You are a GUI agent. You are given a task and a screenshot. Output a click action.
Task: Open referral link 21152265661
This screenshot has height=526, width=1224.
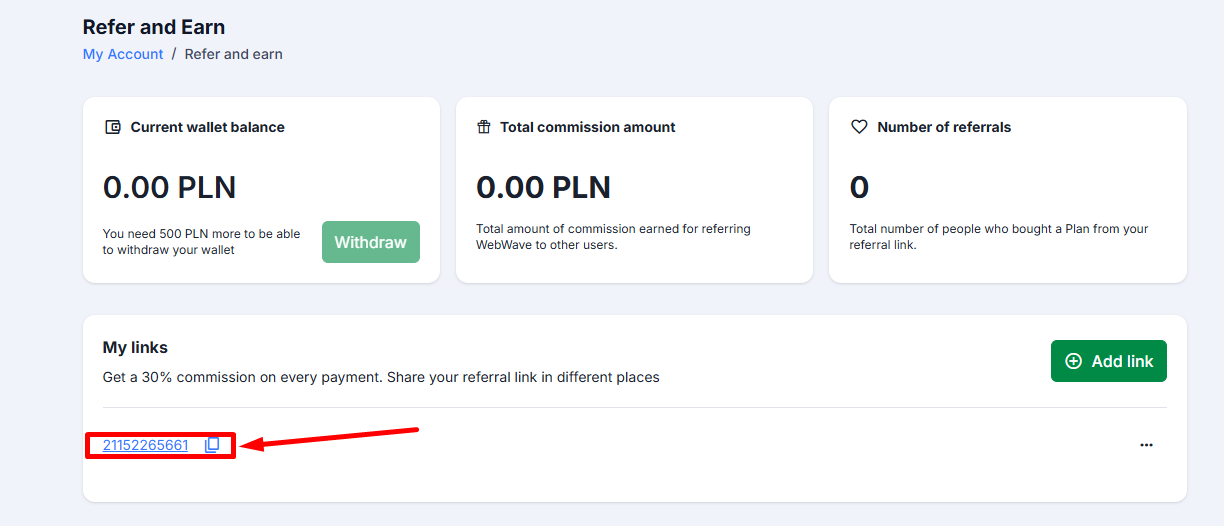coord(145,445)
